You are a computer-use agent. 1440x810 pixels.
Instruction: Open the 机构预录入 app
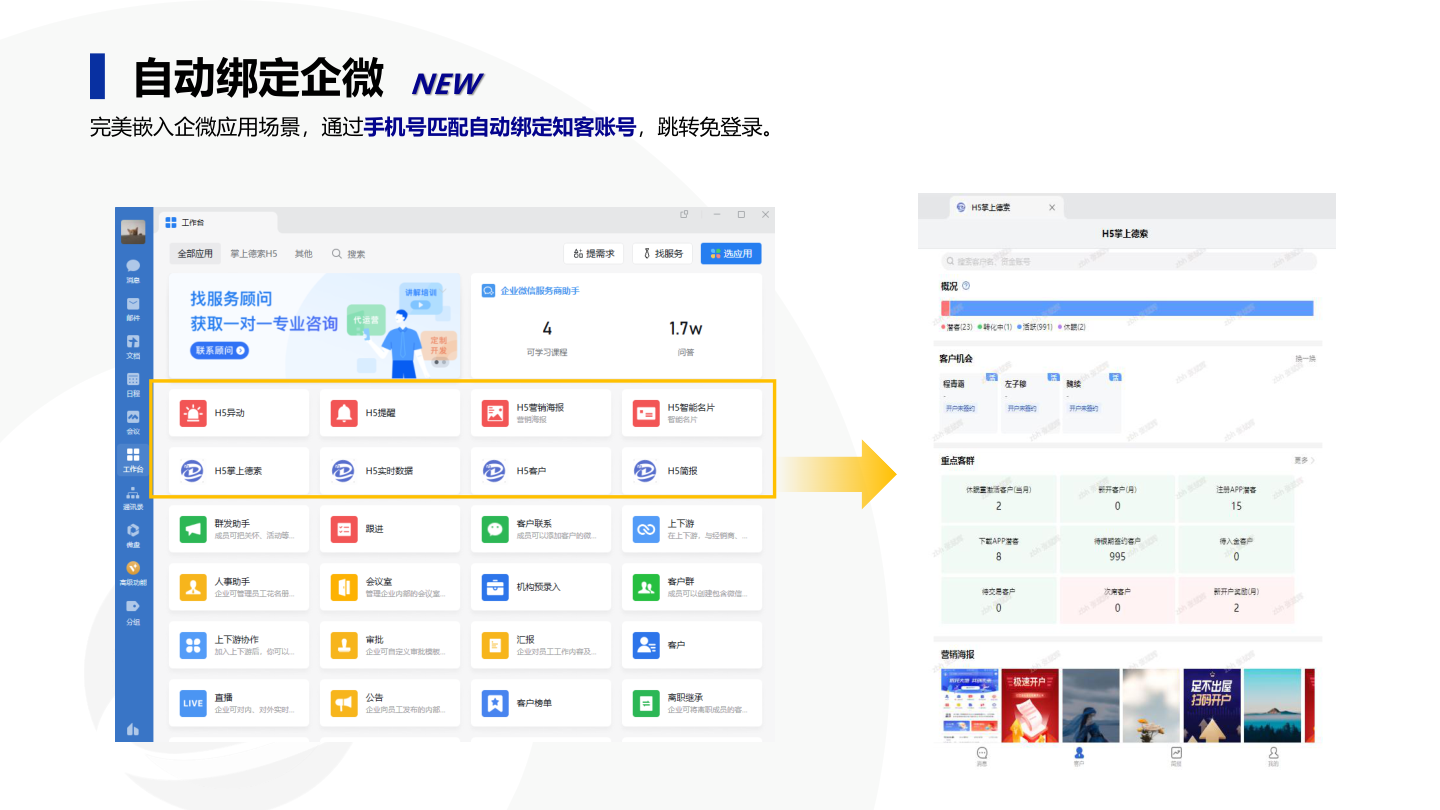(x=541, y=587)
